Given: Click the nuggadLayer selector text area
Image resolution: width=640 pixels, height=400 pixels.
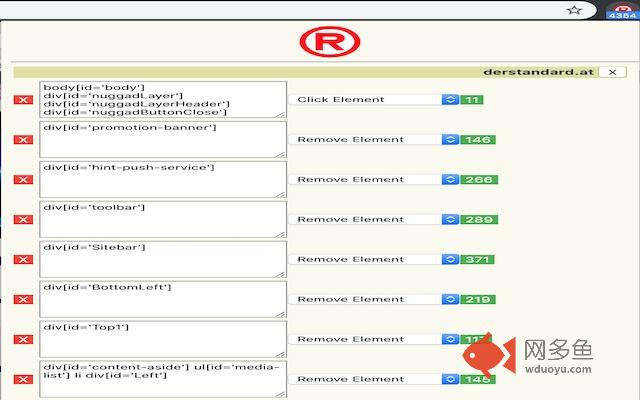Looking at the screenshot, I should pos(163,100).
